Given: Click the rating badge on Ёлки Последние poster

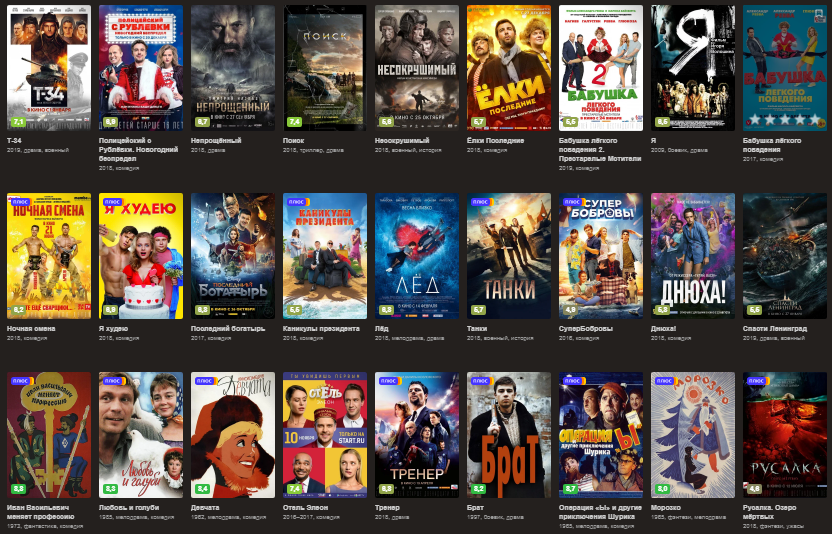Looking at the screenshot, I should (479, 122).
